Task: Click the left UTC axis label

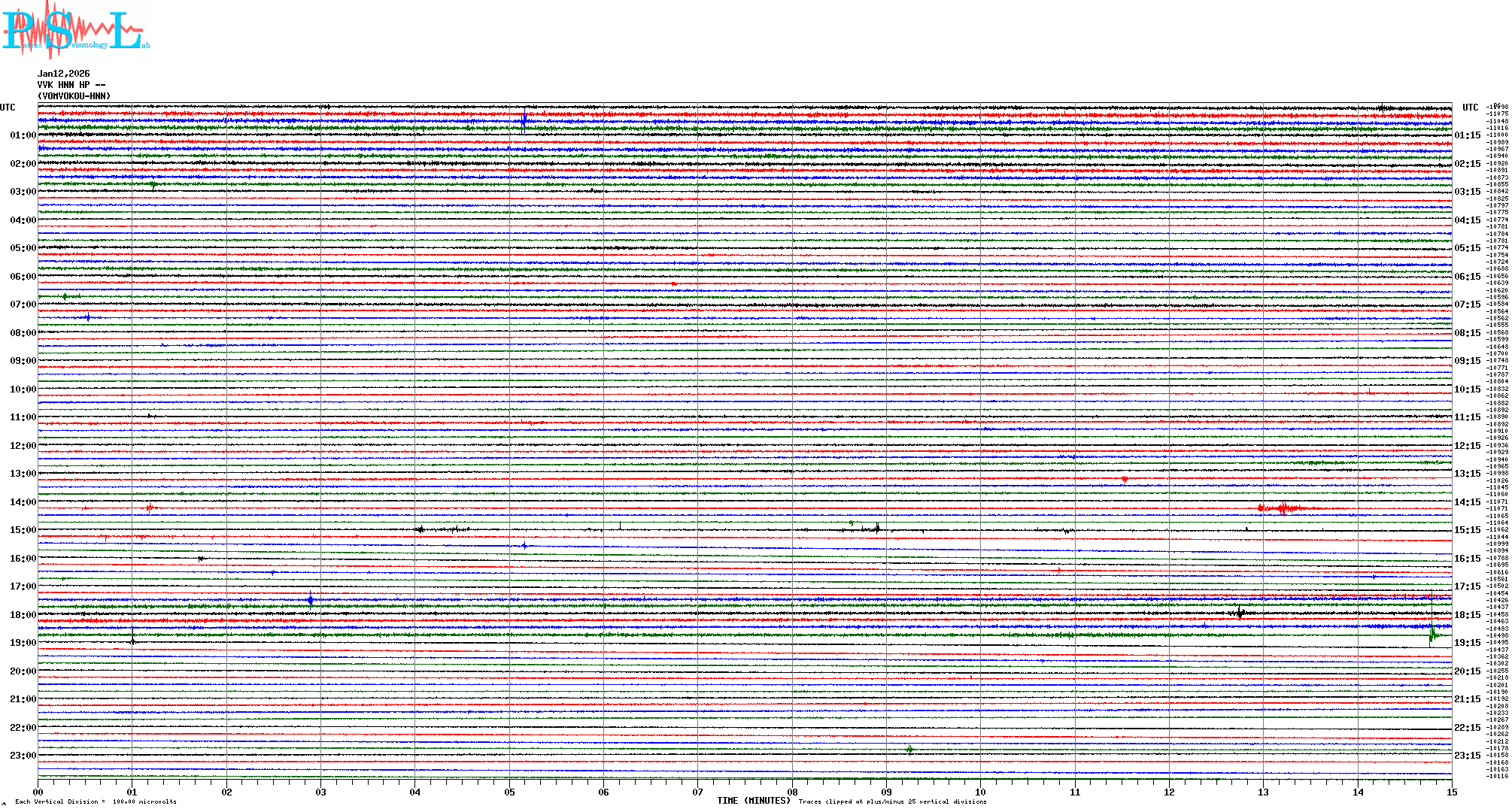Action: tap(8, 108)
